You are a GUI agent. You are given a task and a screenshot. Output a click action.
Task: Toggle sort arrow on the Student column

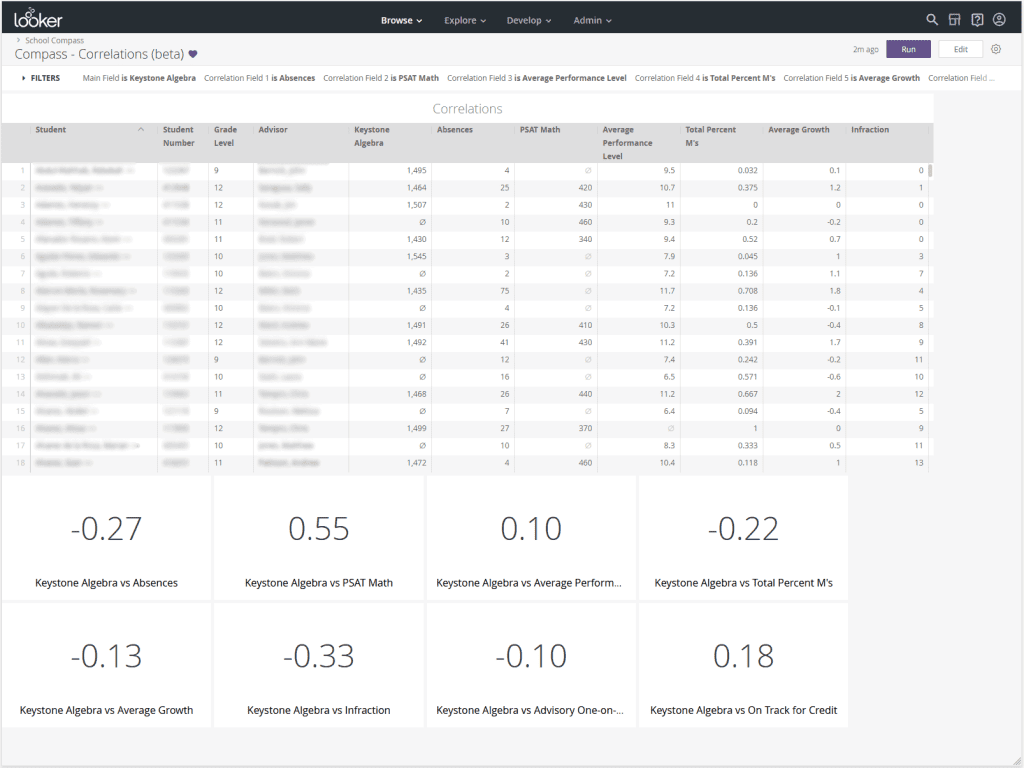(x=141, y=130)
